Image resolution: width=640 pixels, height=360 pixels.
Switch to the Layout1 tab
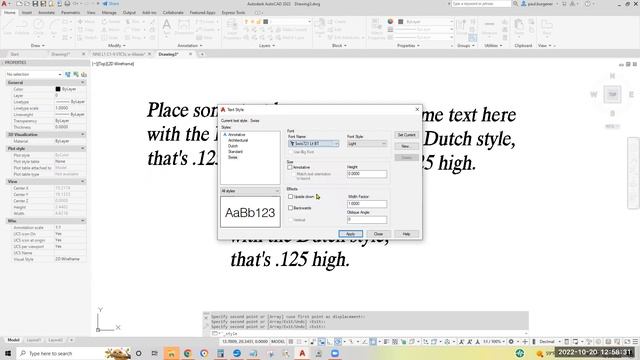[33, 340]
